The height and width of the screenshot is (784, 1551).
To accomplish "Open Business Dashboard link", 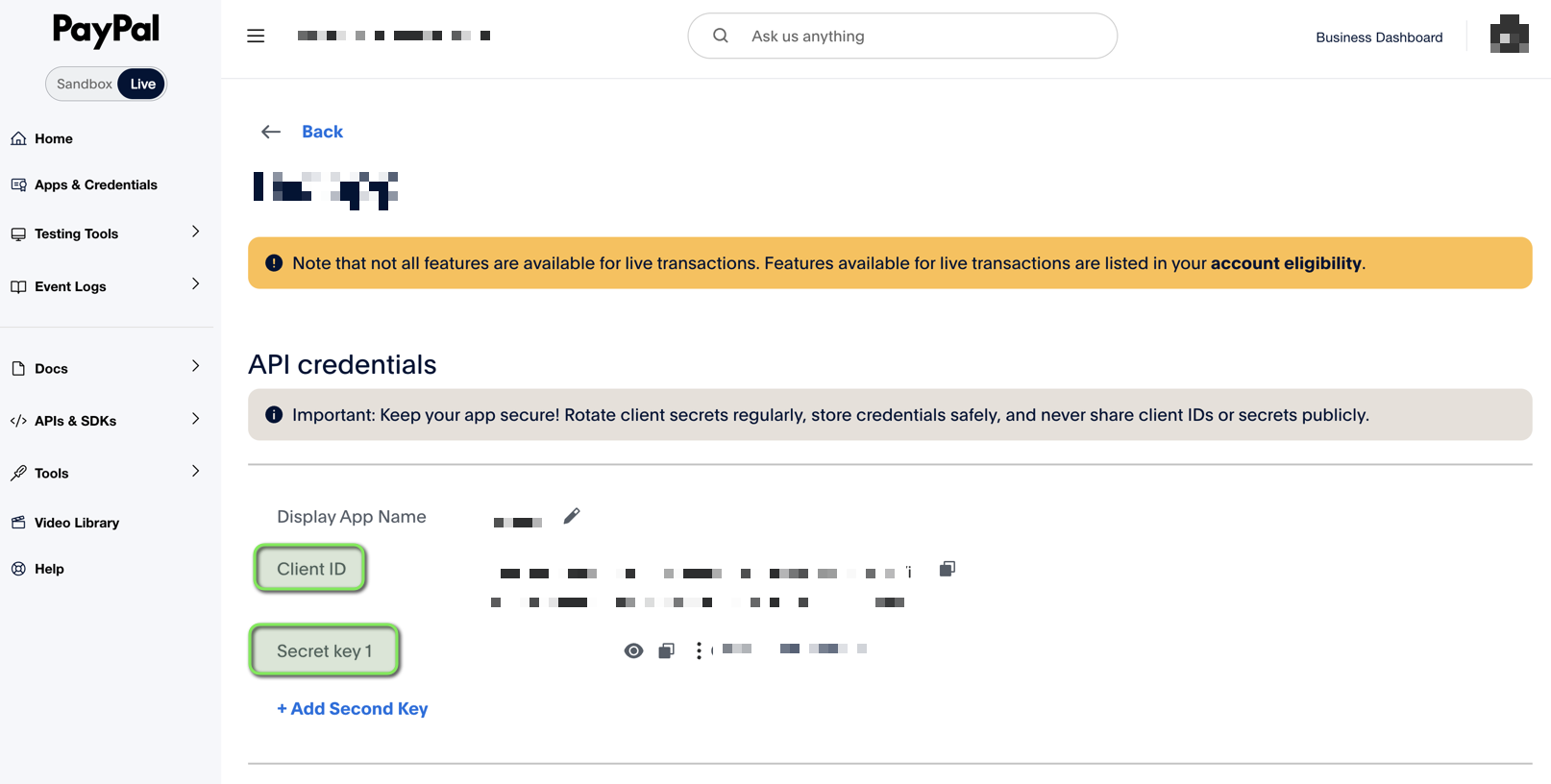I will pyautogui.click(x=1379, y=37).
